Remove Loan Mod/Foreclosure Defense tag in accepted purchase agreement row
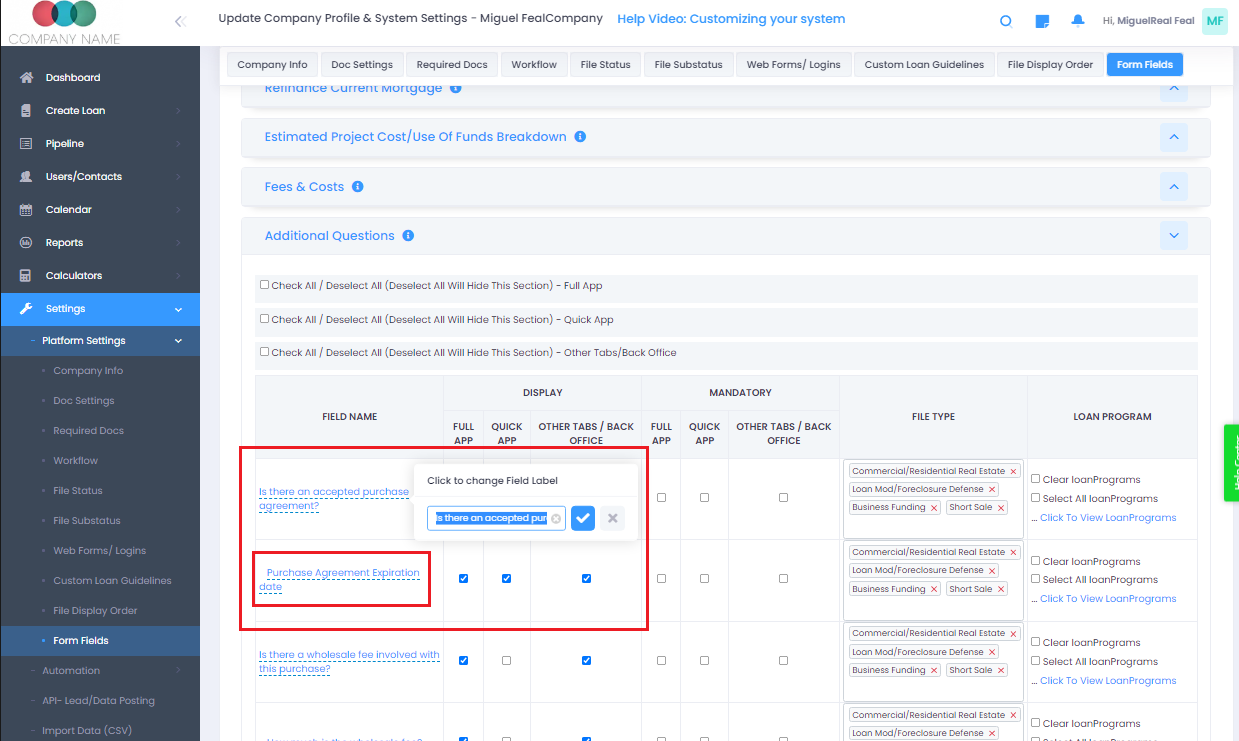Viewport: 1239px width, 741px height. [x=992, y=489]
